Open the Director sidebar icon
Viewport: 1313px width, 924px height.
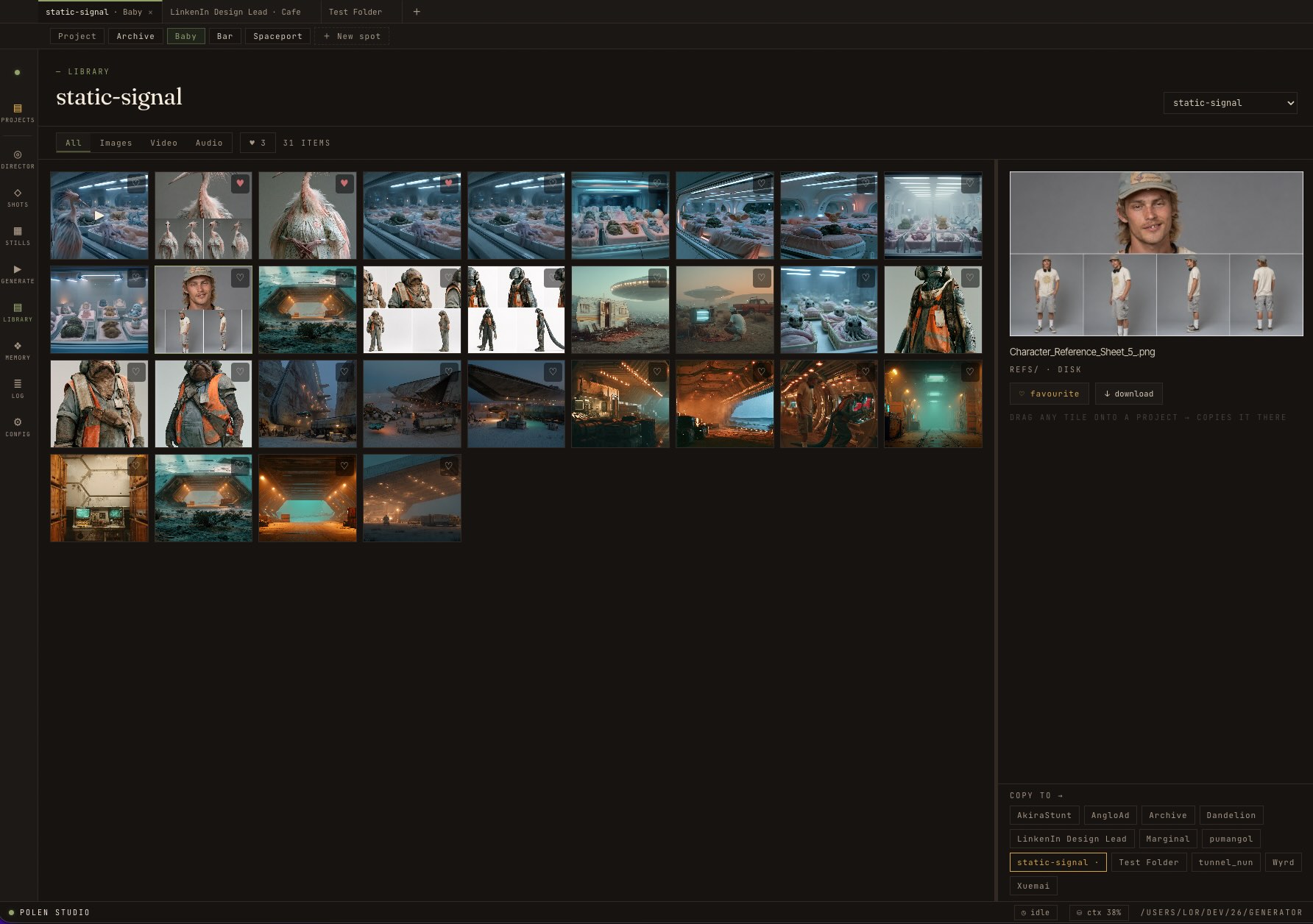tap(18, 159)
